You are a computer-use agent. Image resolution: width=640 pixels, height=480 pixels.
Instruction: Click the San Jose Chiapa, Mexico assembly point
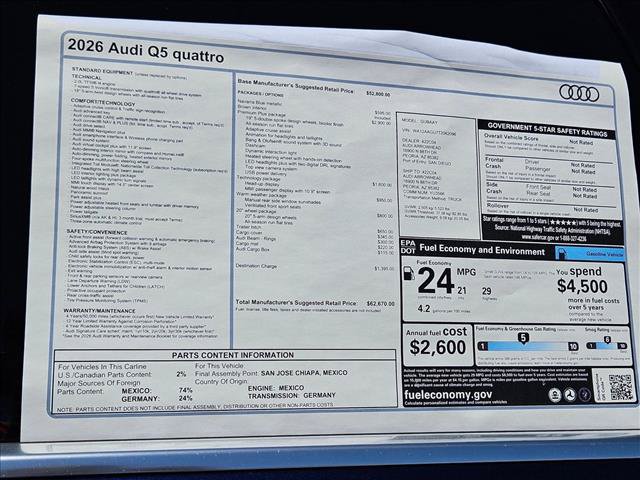tap(304, 373)
